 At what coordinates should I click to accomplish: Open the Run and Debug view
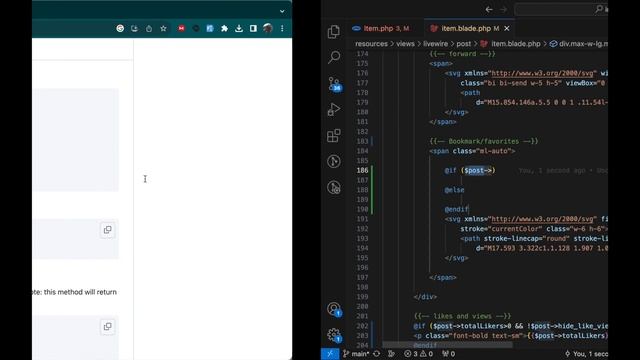tap(333, 110)
